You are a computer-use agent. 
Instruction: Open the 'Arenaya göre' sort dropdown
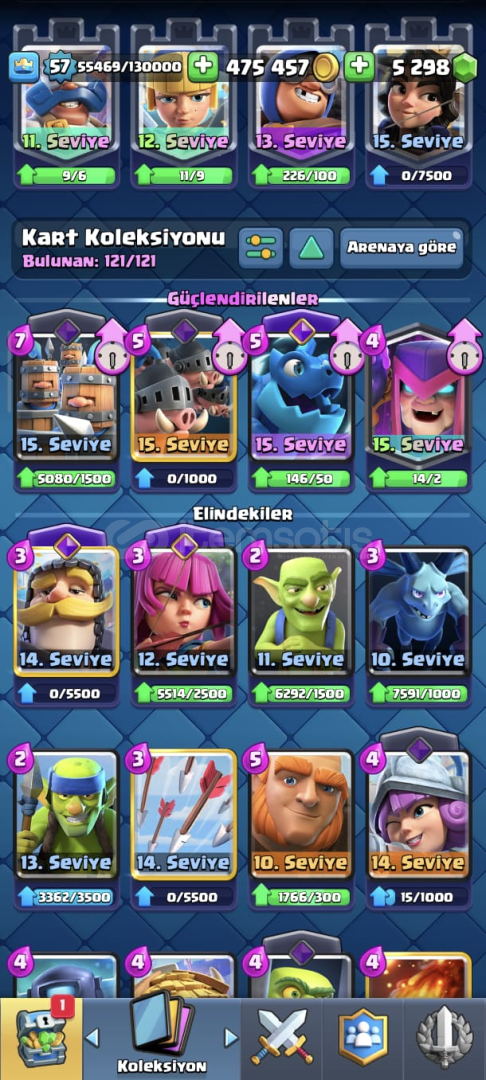pyautogui.click(x=401, y=248)
